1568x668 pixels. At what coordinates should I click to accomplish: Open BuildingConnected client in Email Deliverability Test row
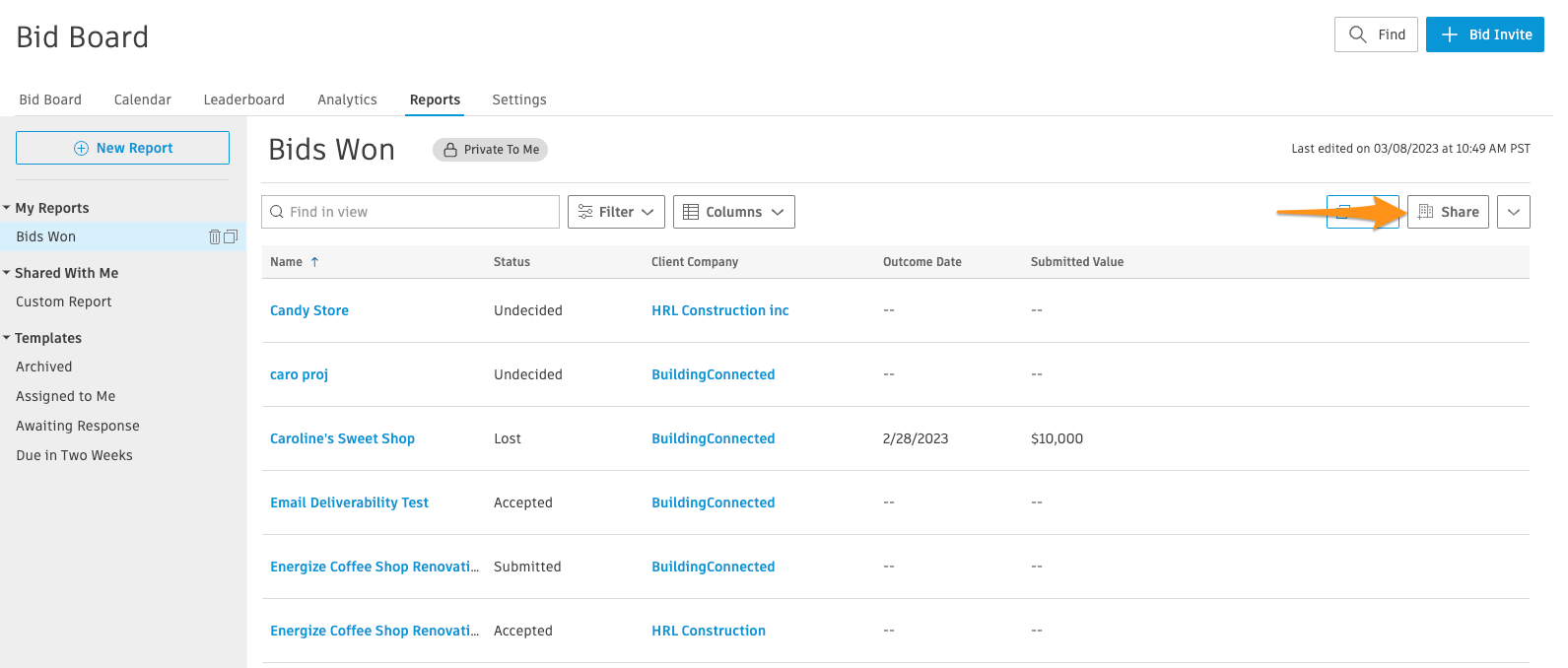point(714,502)
